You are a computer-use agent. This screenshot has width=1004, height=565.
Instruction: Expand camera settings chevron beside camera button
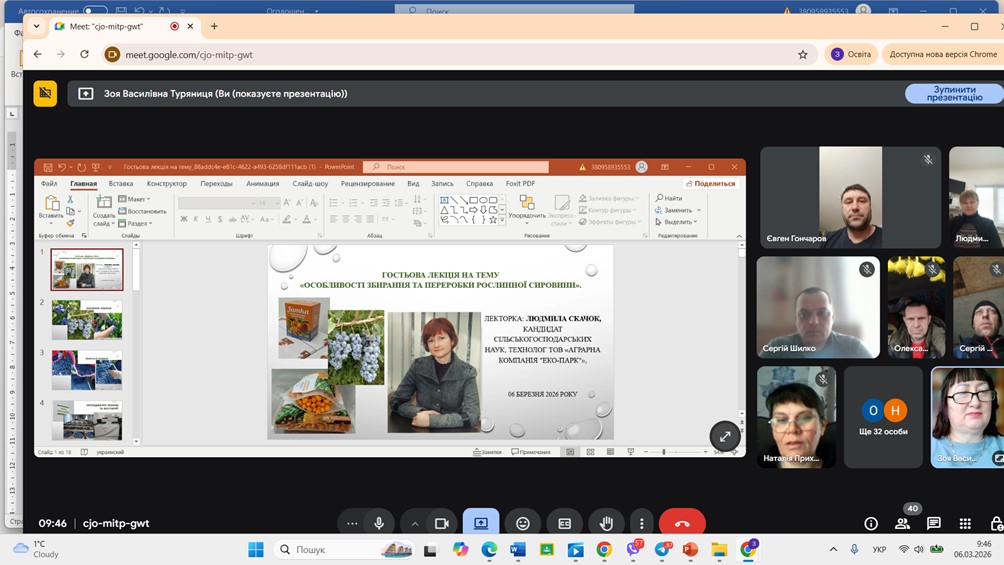pyautogui.click(x=415, y=523)
